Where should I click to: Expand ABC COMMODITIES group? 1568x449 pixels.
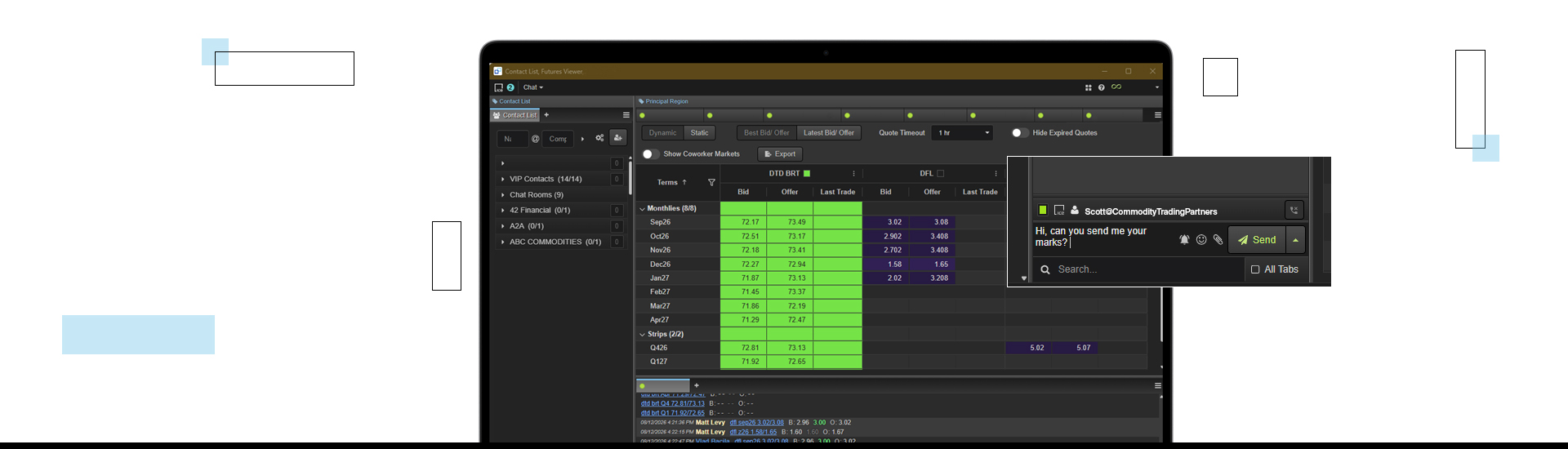click(x=503, y=242)
